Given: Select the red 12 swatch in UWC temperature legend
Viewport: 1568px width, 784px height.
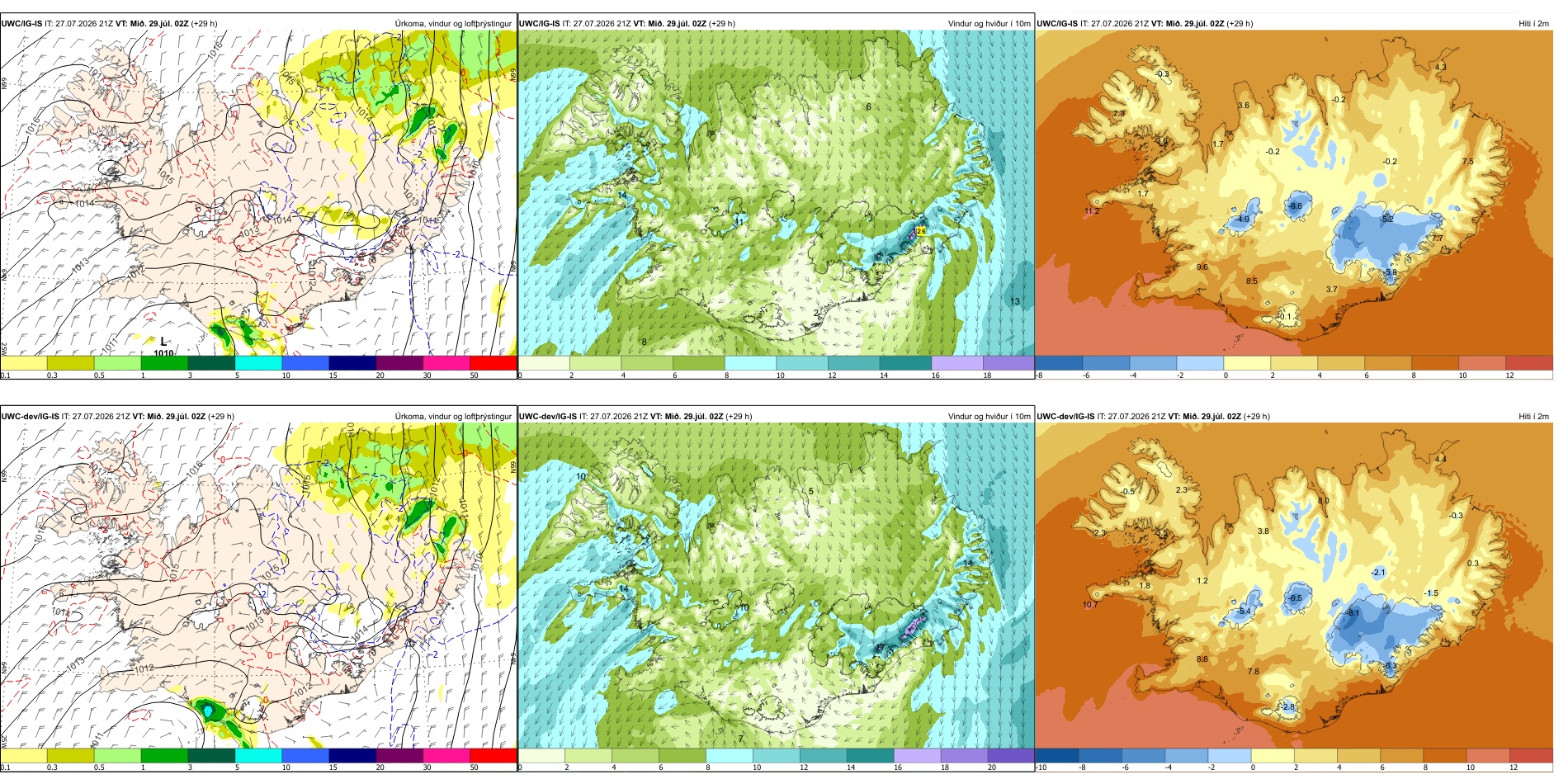Looking at the screenshot, I should tap(1528, 363).
